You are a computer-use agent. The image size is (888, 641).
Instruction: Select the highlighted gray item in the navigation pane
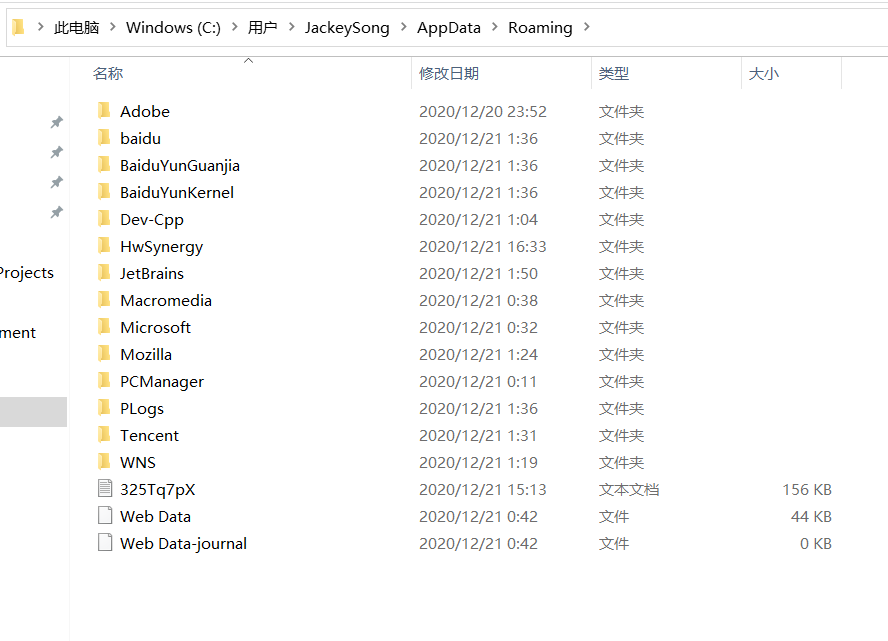tap(33, 412)
